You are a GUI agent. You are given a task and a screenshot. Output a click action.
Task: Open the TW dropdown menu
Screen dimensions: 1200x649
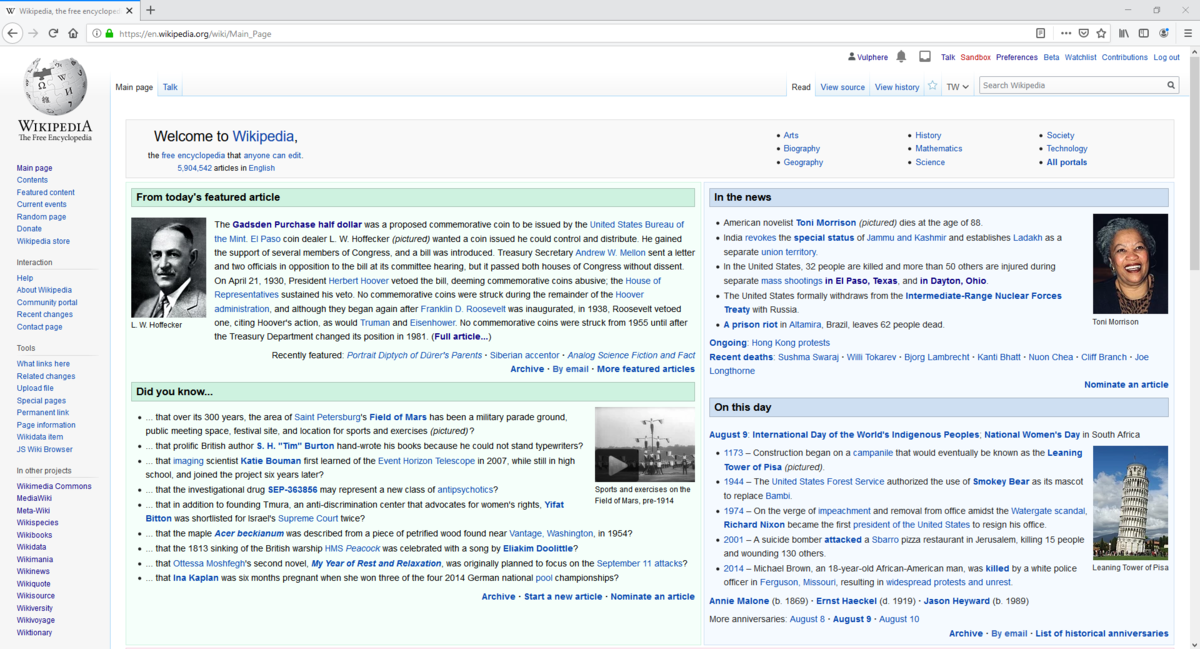(x=958, y=87)
